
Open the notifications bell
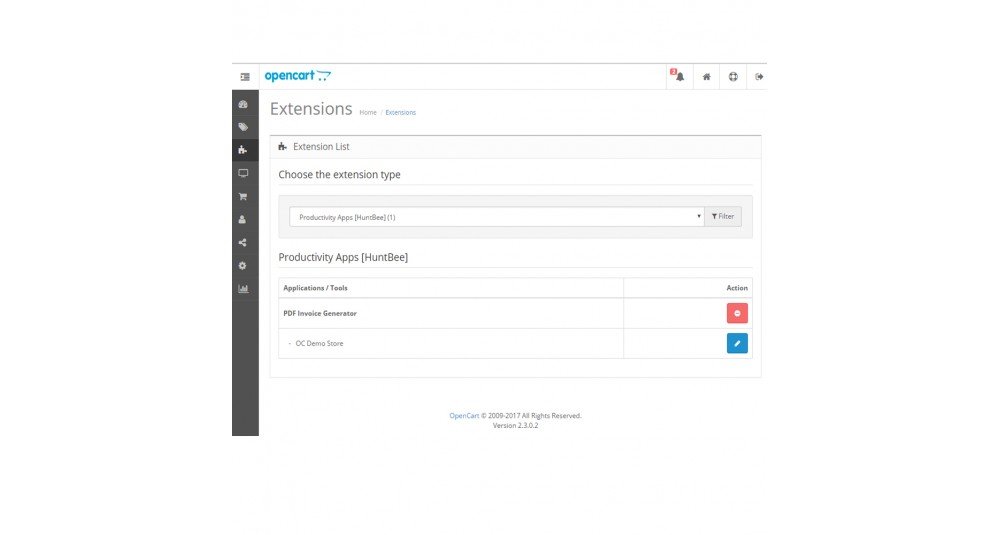(x=679, y=77)
